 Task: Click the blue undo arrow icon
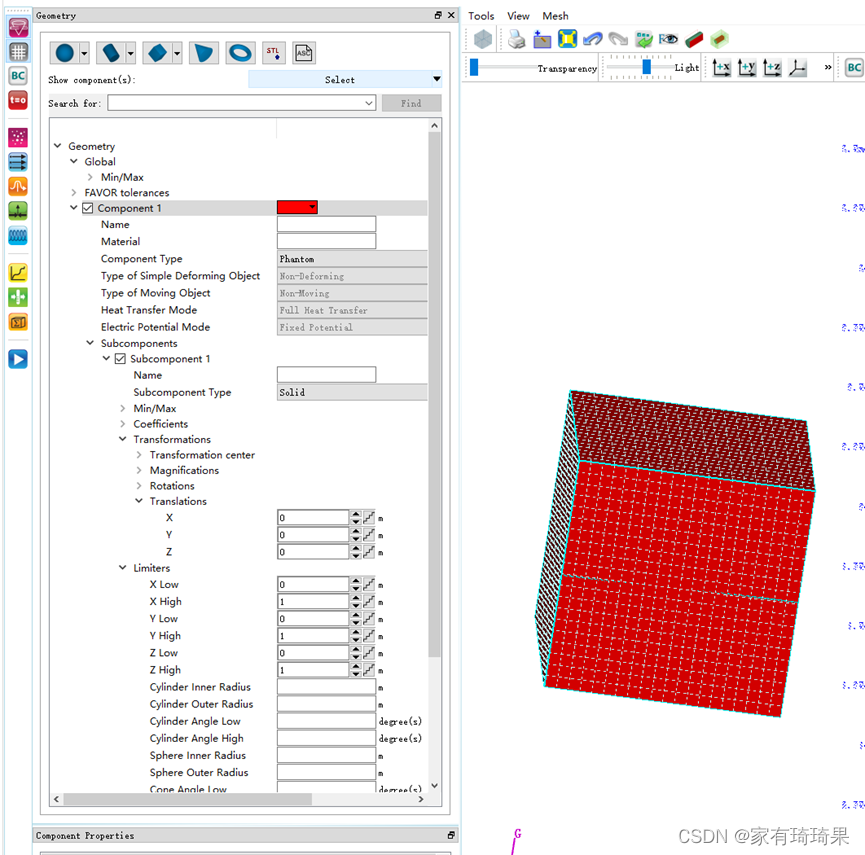[x=592, y=39]
